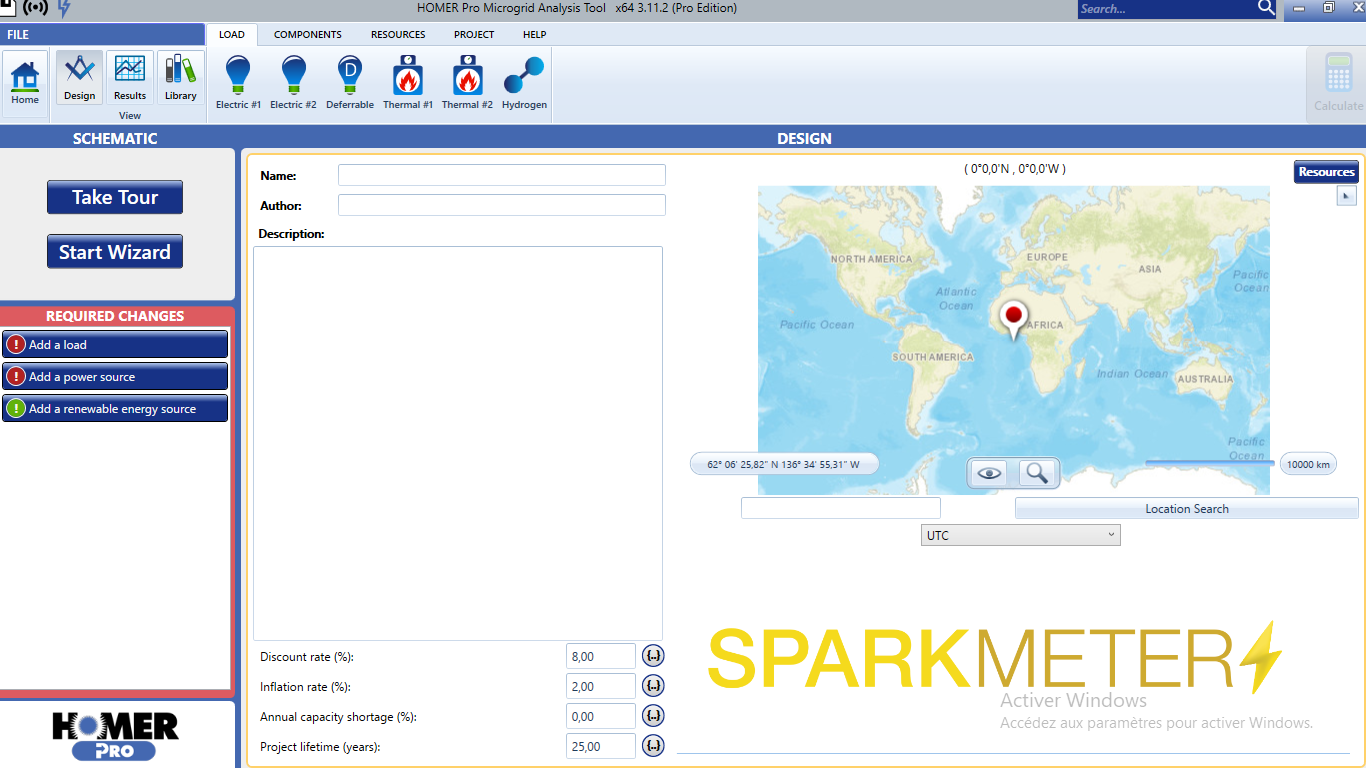Open the Library view
The image size is (1366, 768).
181,78
